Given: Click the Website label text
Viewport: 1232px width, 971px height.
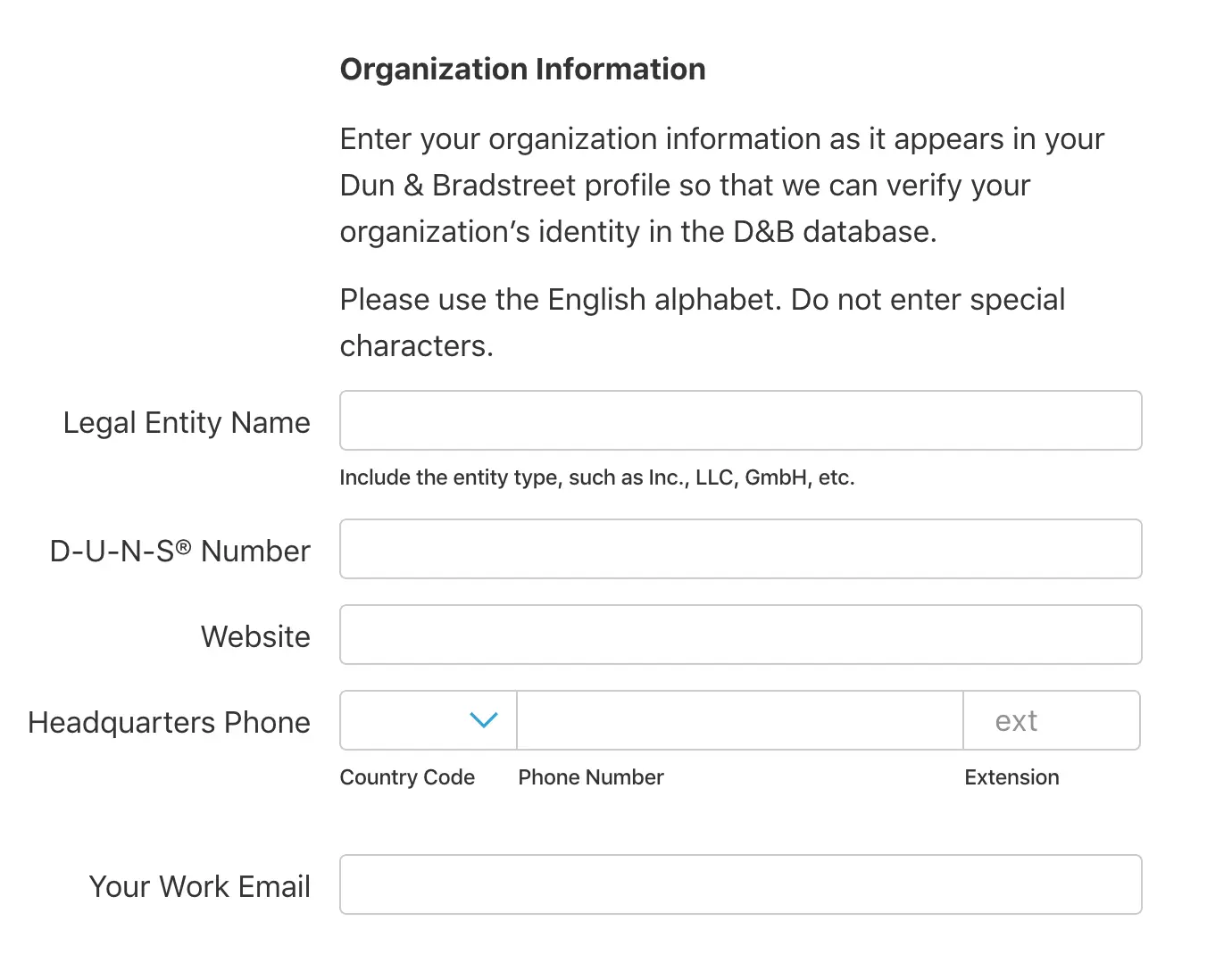Looking at the screenshot, I should click(x=255, y=636).
